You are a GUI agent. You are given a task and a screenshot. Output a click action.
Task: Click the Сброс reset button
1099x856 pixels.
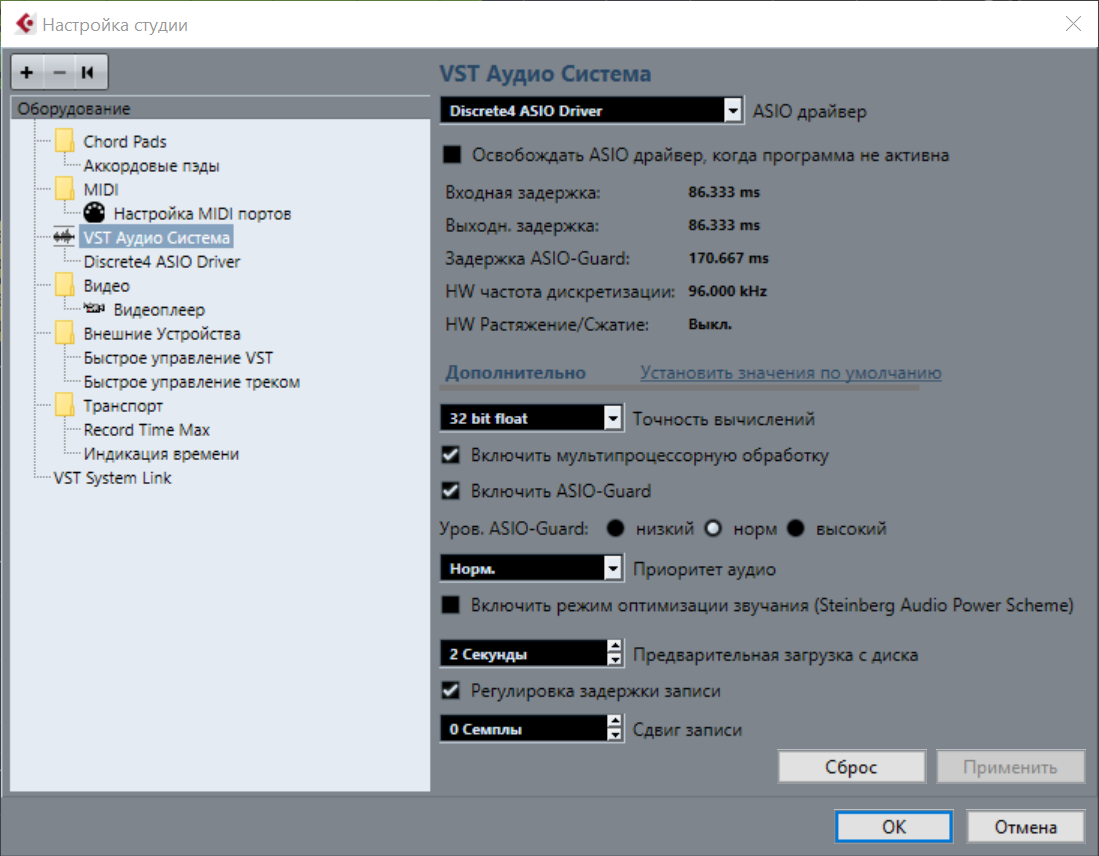tap(851, 767)
